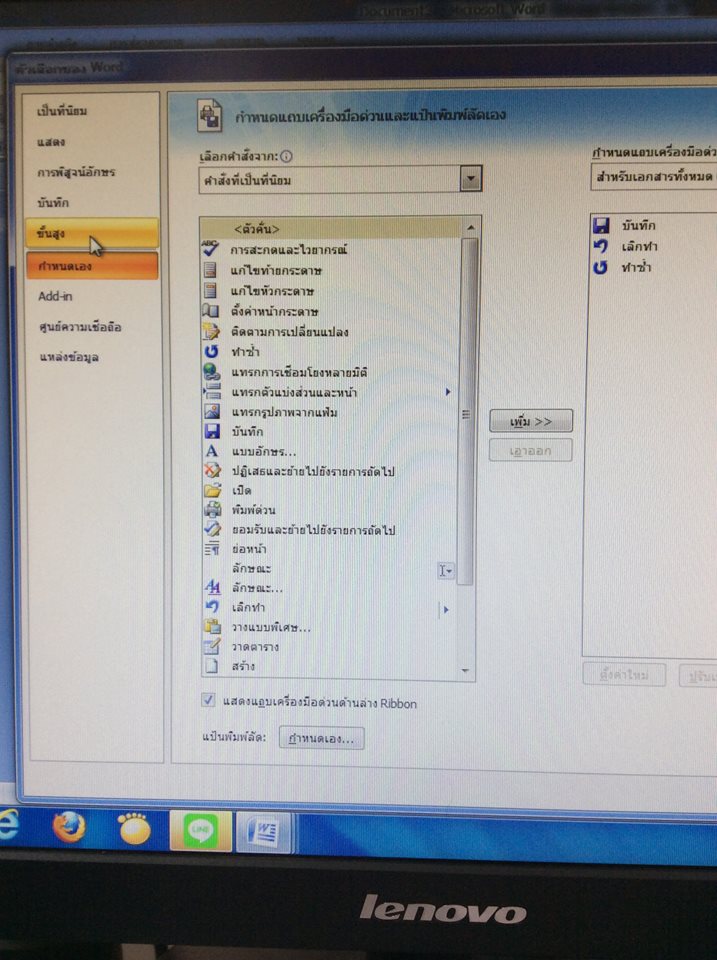Click the paste special icon
Viewport: 717px width, 960px height.
click(212, 626)
